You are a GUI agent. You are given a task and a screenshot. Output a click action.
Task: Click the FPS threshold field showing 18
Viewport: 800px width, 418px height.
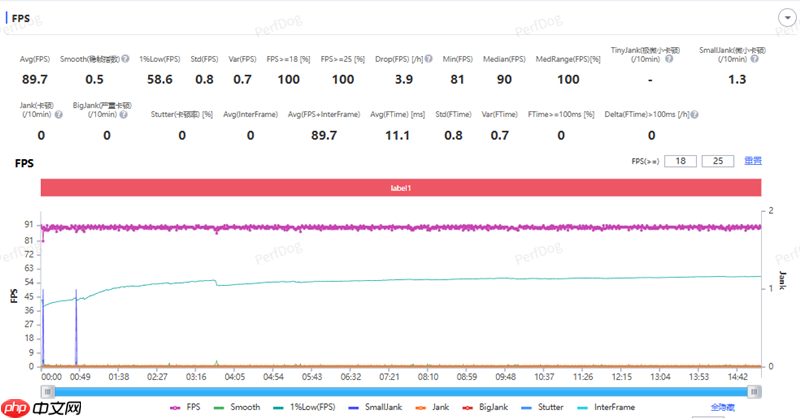point(681,160)
